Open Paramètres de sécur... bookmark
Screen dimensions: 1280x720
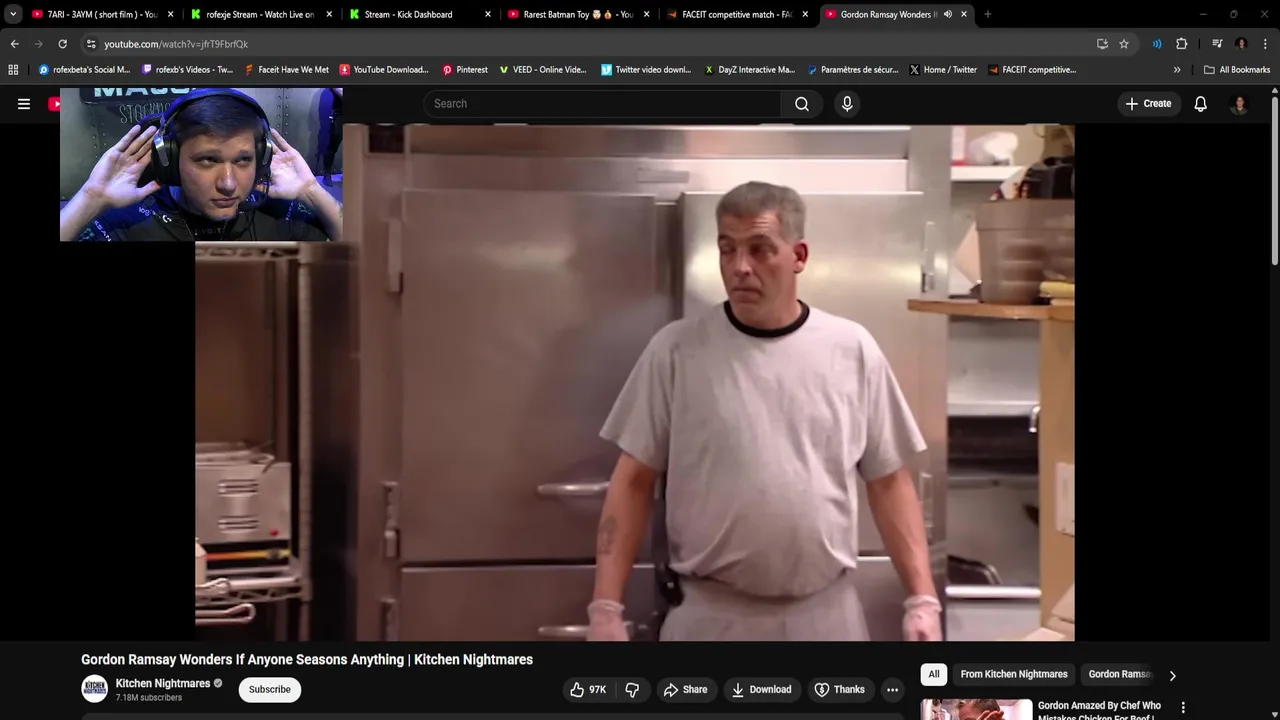click(x=852, y=70)
